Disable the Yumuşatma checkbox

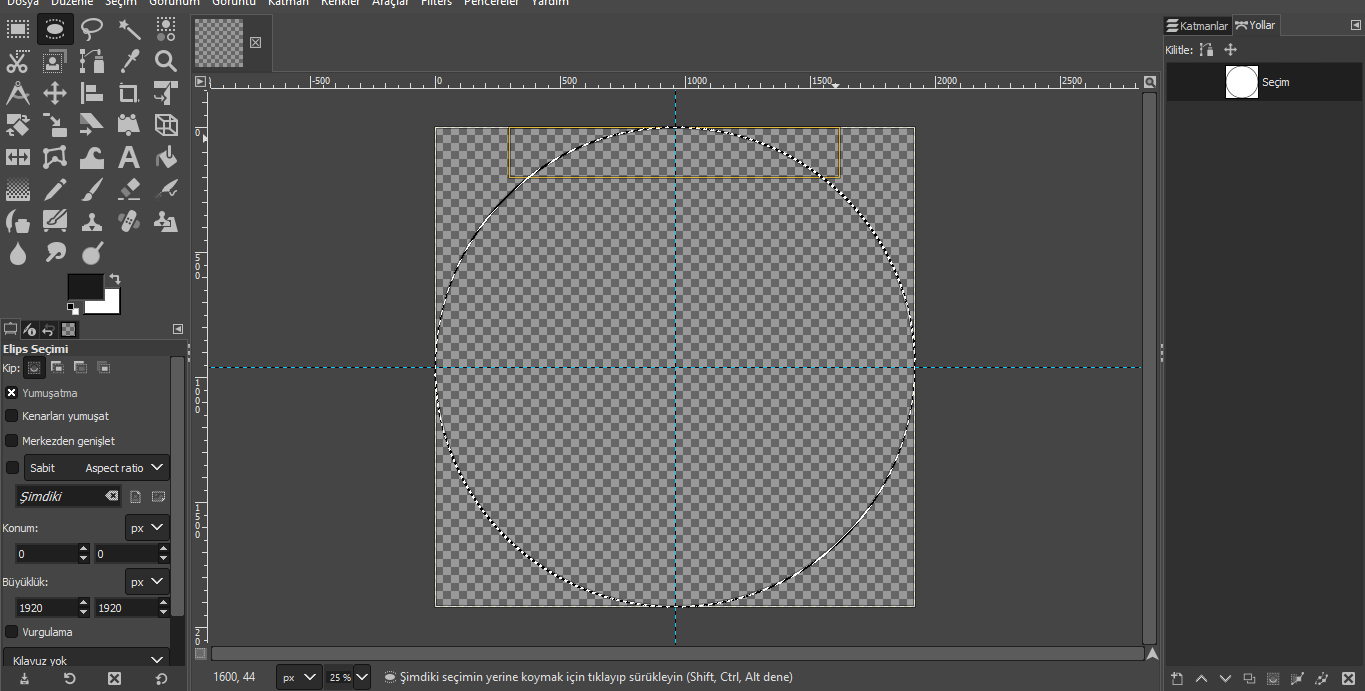point(12,393)
